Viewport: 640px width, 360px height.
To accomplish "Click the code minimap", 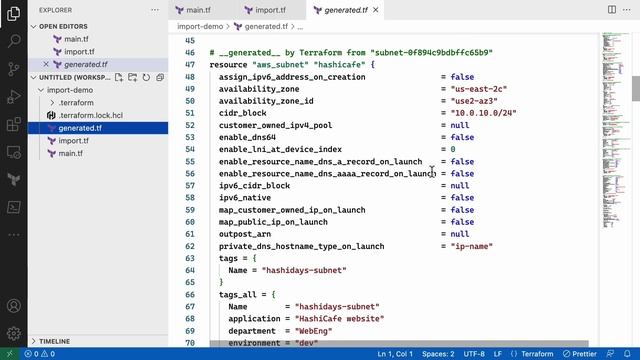I will click(x=616, y=131).
